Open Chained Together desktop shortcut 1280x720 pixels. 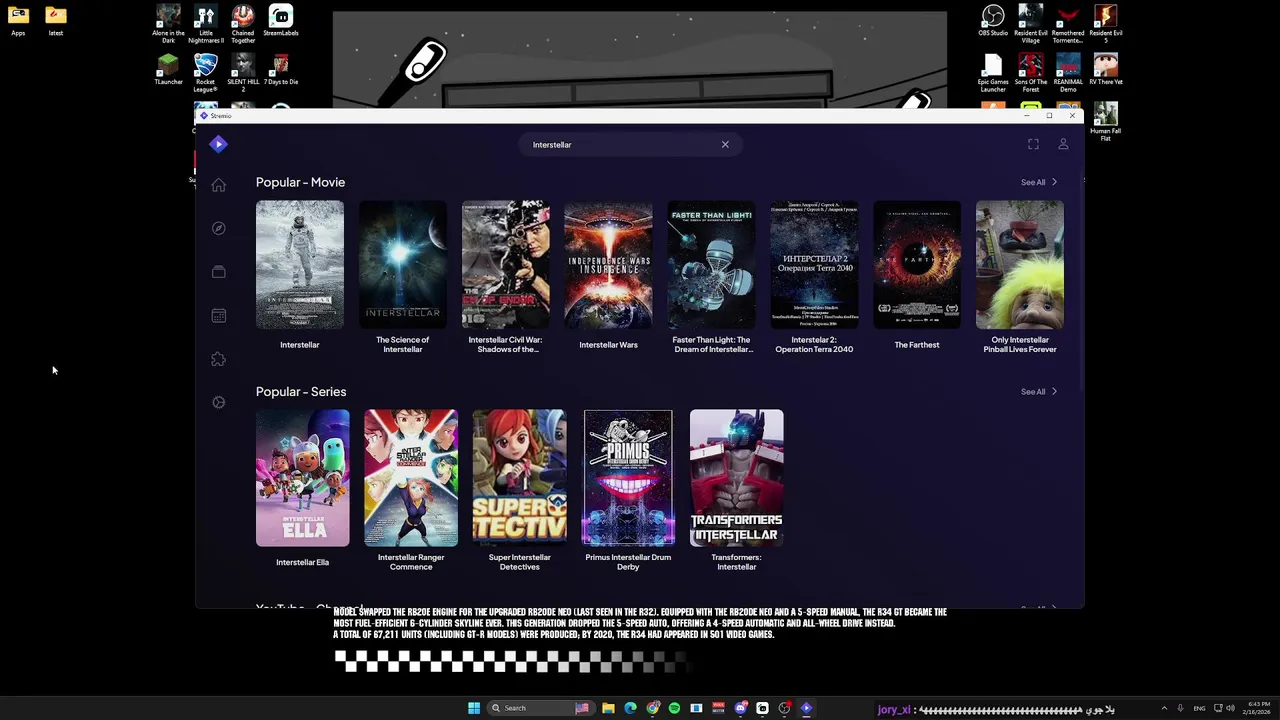point(243,24)
